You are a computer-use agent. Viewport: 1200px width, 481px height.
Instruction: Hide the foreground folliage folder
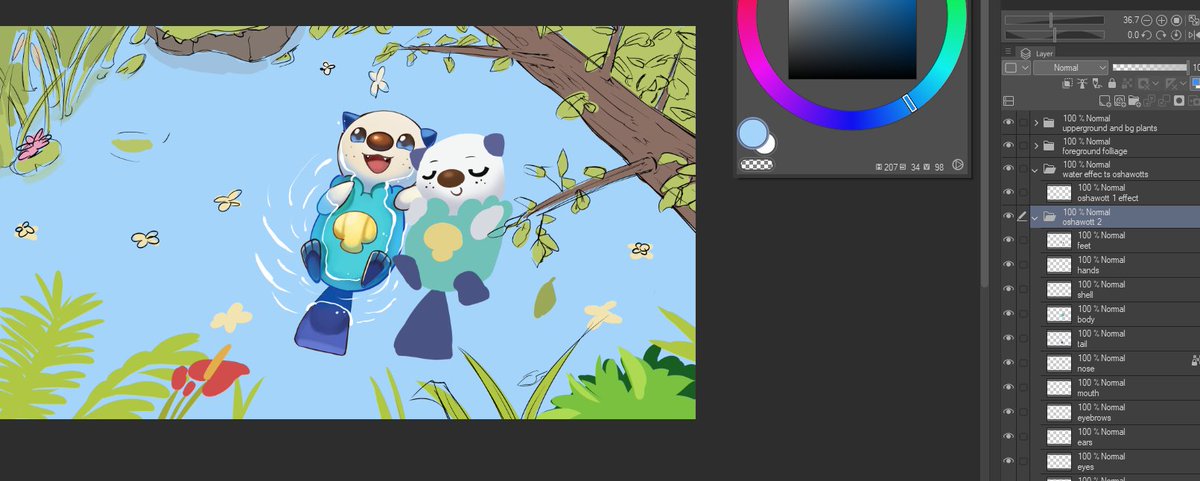coord(1008,146)
